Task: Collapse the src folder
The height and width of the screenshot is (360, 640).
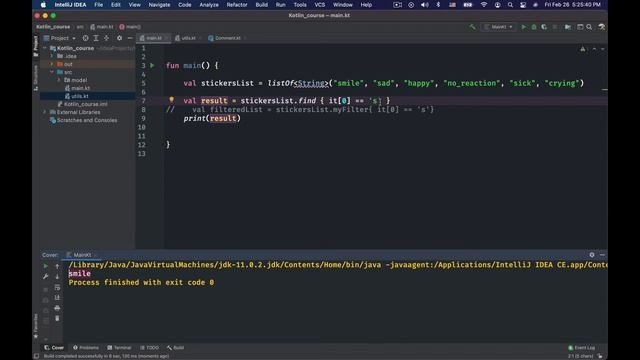Action: tap(52, 72)
